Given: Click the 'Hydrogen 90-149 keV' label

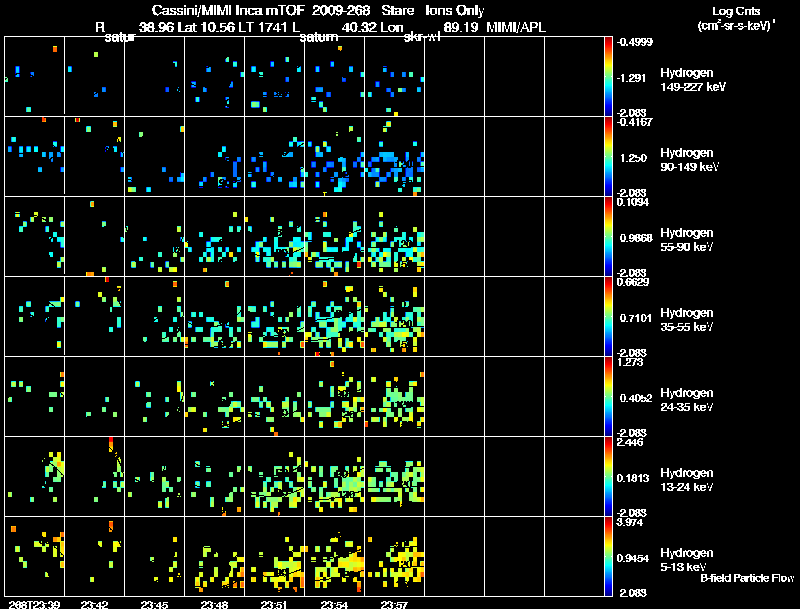Looking at the screenshot, I should pos(690,160).
